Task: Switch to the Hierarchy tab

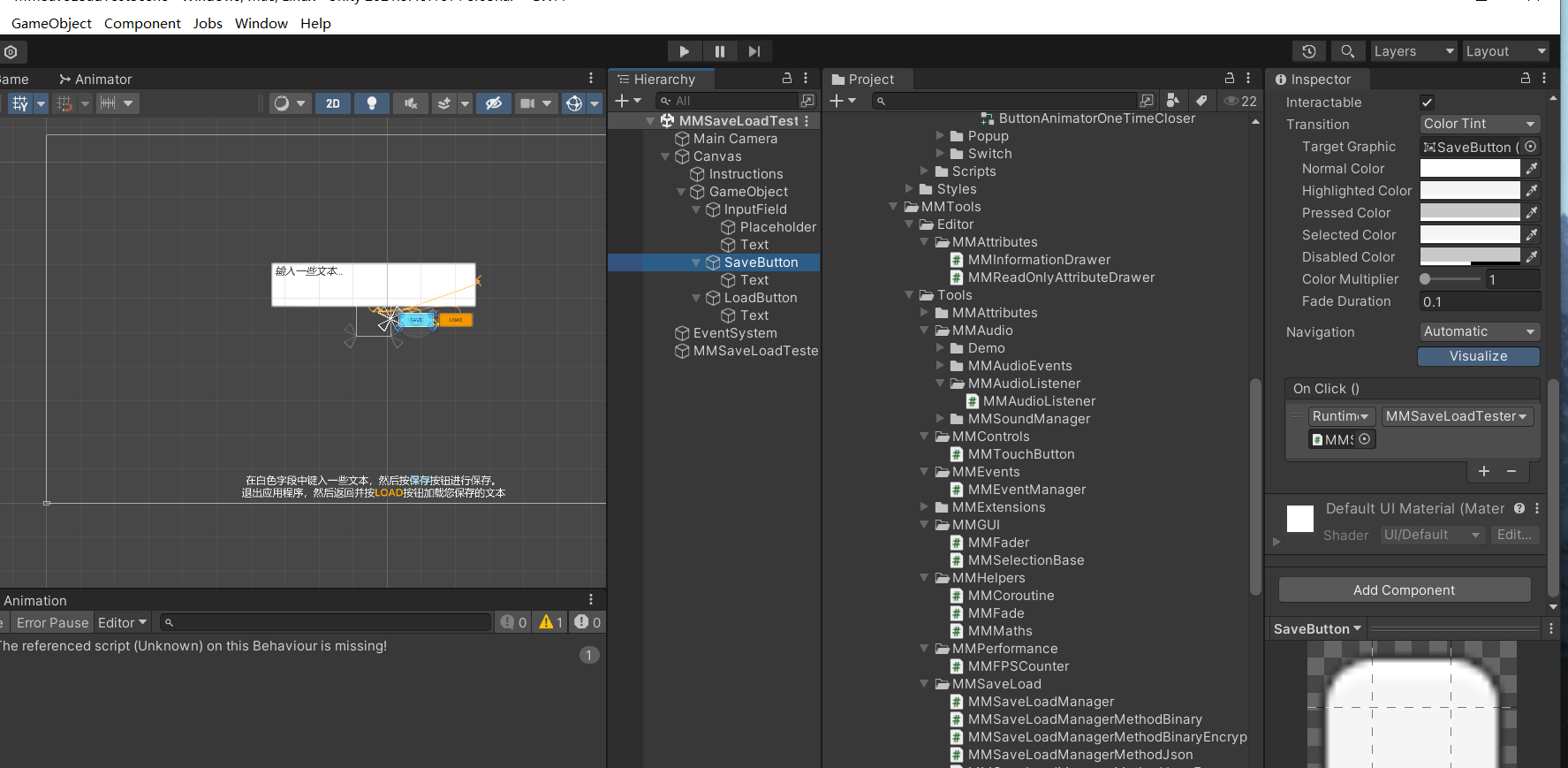Action: click(x=656, y=79)
